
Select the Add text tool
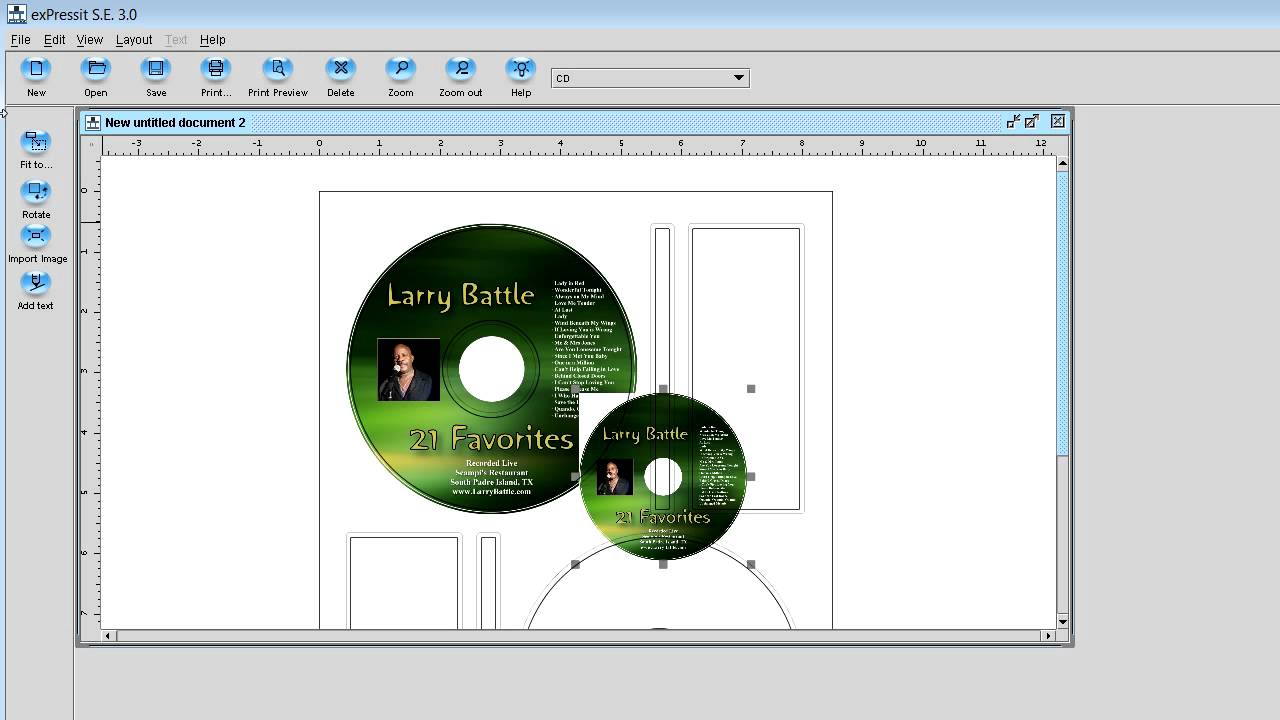click(x=36, y=284)
